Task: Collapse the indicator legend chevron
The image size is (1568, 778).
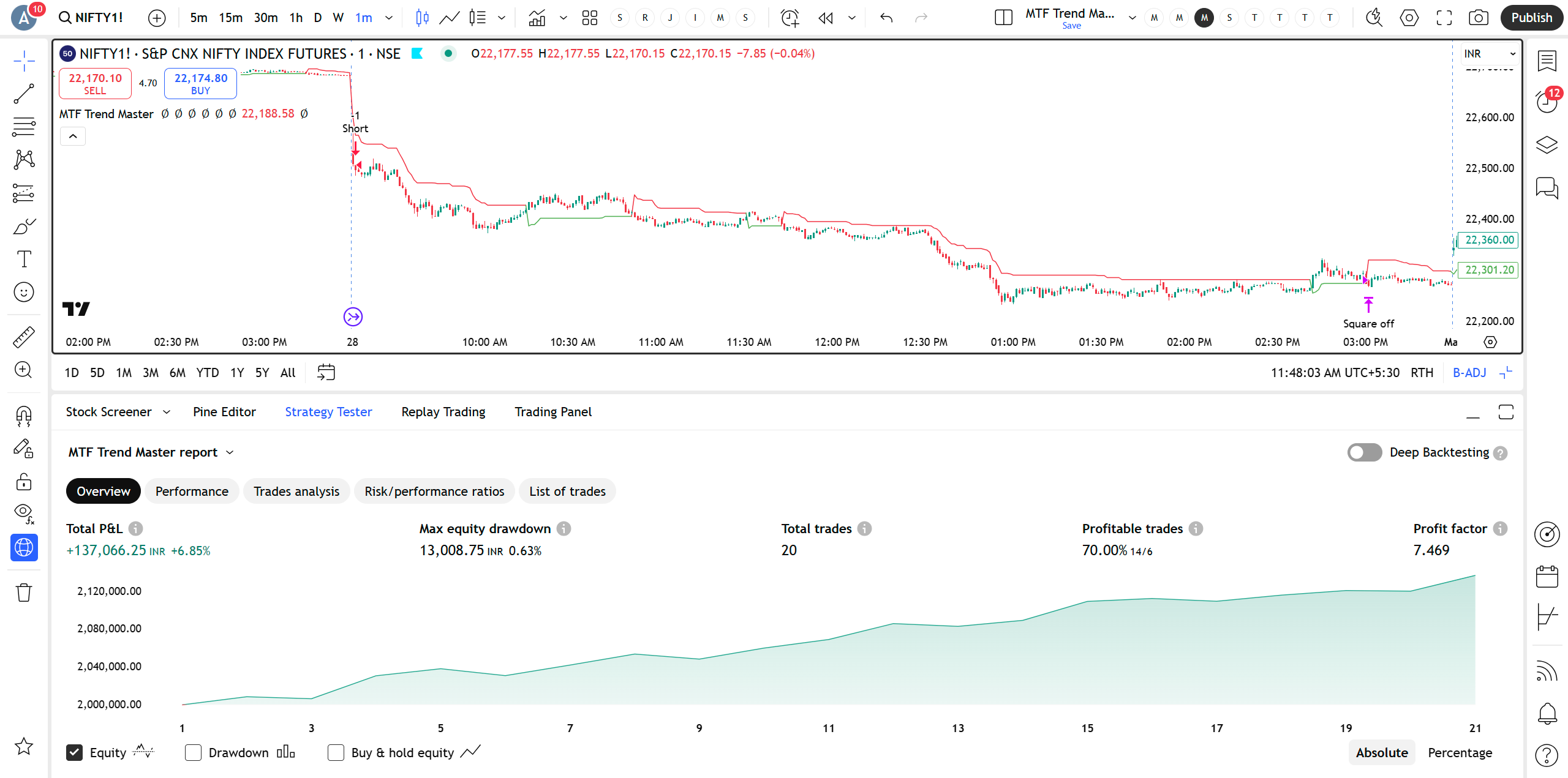Action: click(73, 137)
